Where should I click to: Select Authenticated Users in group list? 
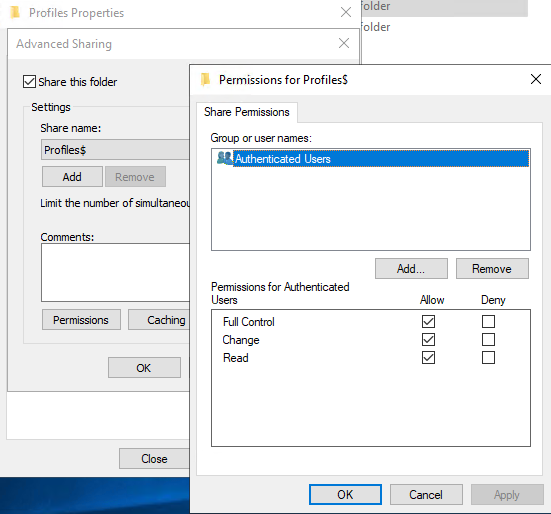pyautogui.click(x=372, y=158)
